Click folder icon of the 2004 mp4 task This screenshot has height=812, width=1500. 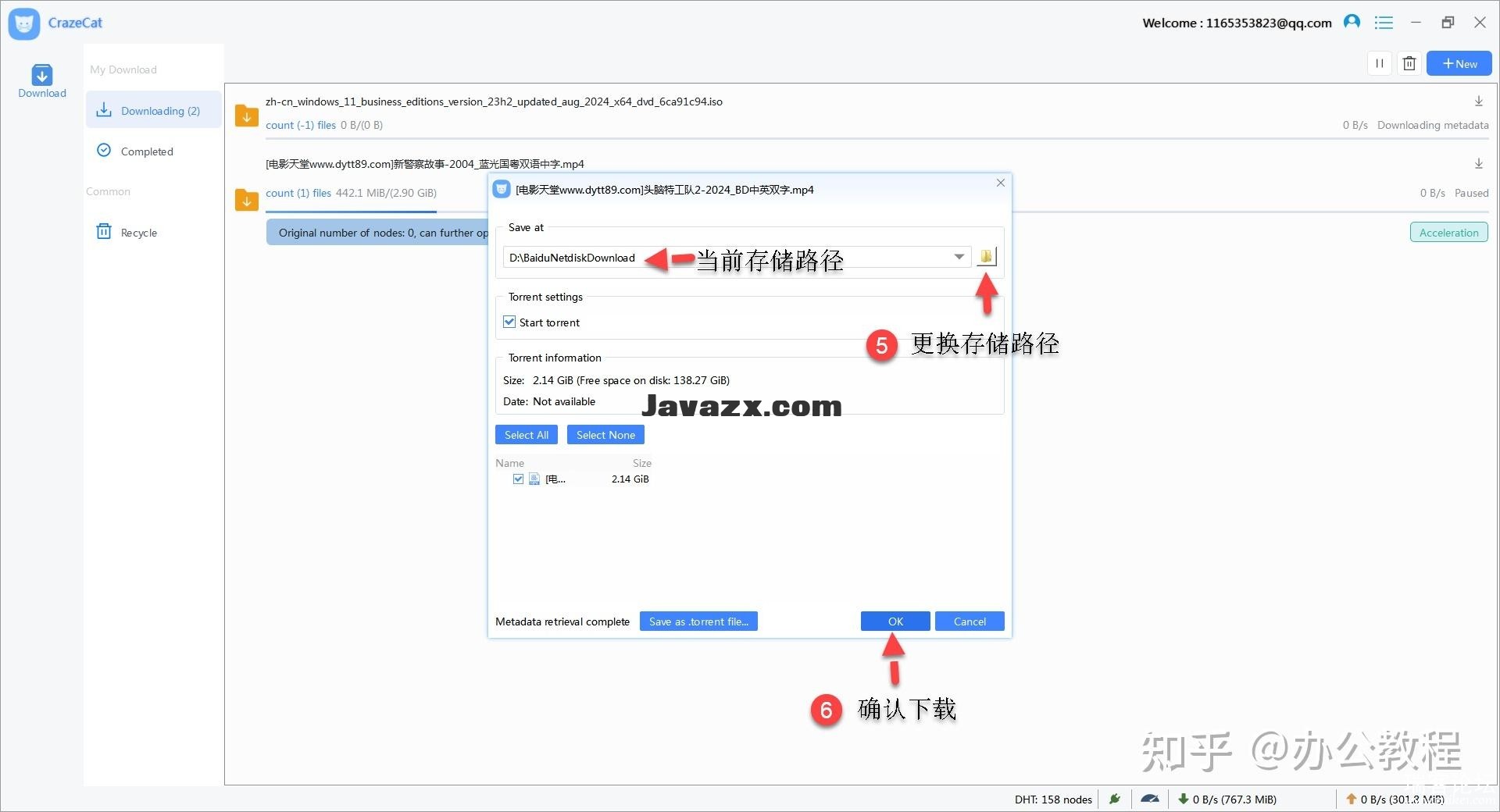(x=247, y=199)
